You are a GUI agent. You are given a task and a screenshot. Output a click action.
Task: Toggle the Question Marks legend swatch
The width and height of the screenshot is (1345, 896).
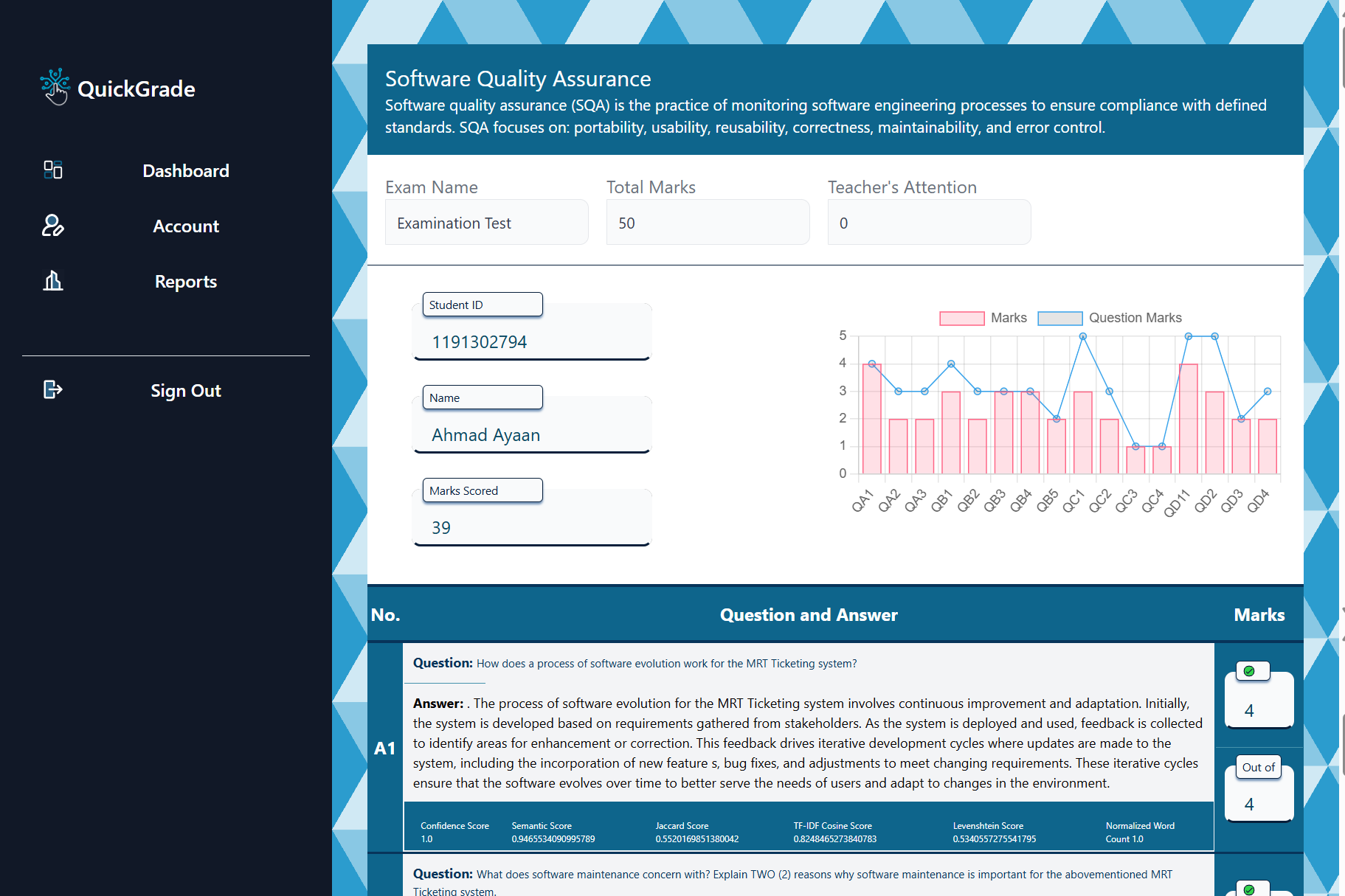(x=1060, y=318)
